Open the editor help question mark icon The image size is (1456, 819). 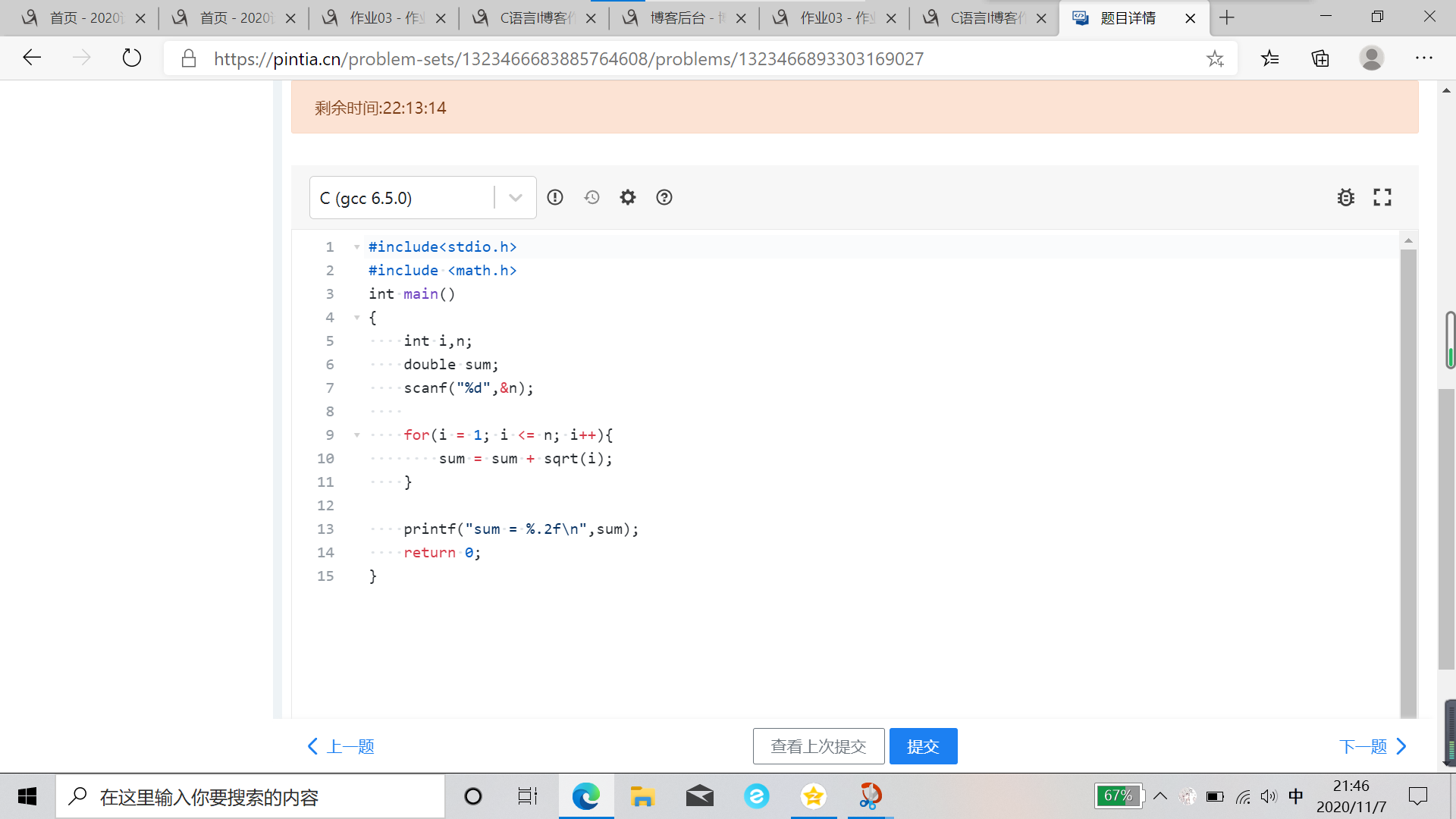point(664,197)
